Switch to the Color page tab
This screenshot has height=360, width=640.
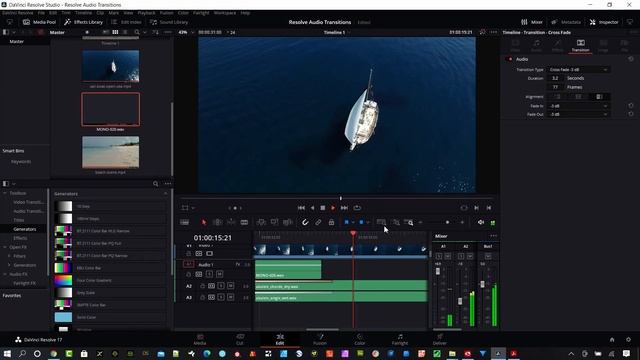pyautogui.click(x=360, y=339)
